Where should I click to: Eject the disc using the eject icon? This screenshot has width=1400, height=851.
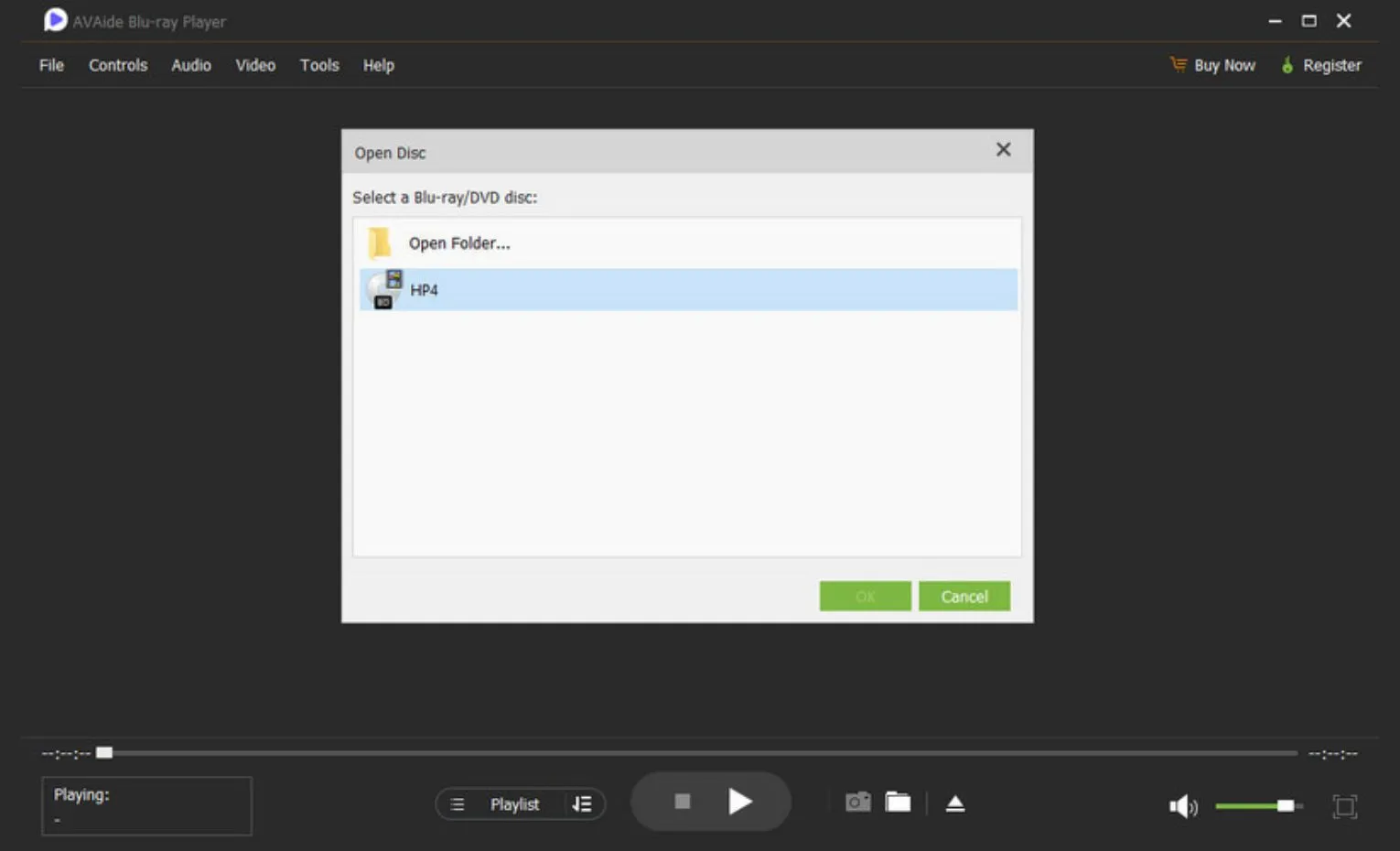pos(955,803)
